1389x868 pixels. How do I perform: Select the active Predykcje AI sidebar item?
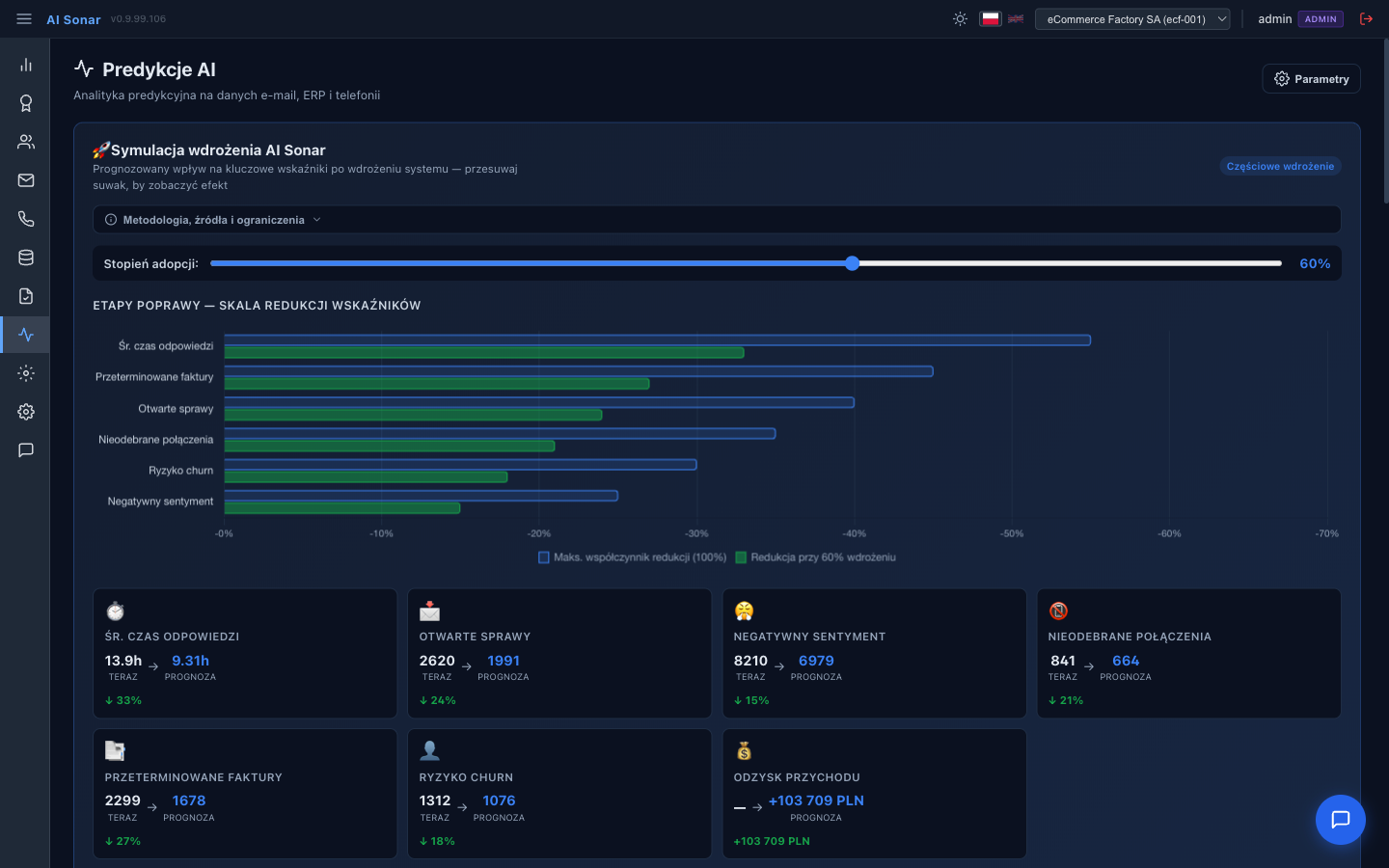[26, 335]
